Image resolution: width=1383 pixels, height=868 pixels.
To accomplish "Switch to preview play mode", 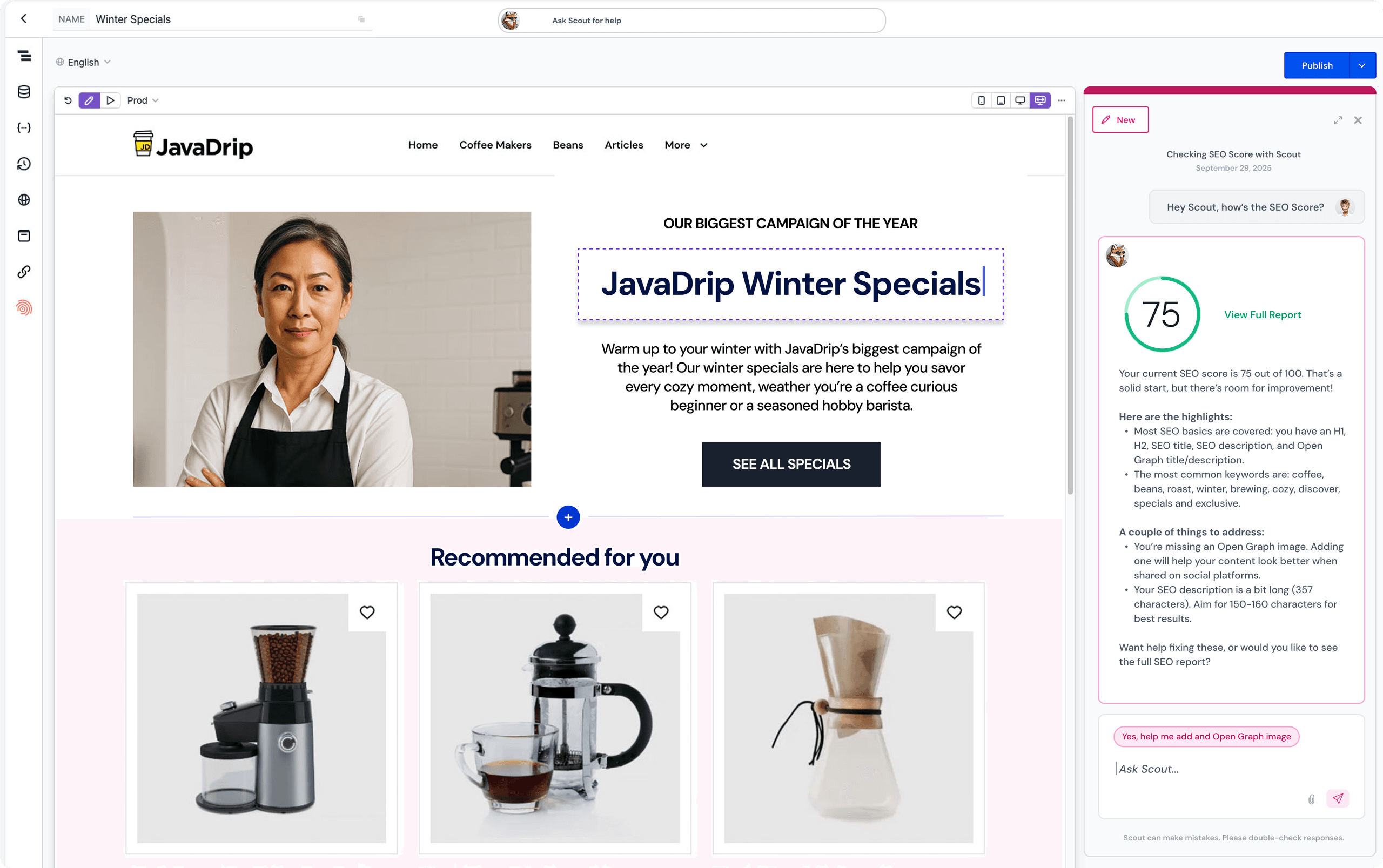I will pyautogui.click(x=110, y=100).
